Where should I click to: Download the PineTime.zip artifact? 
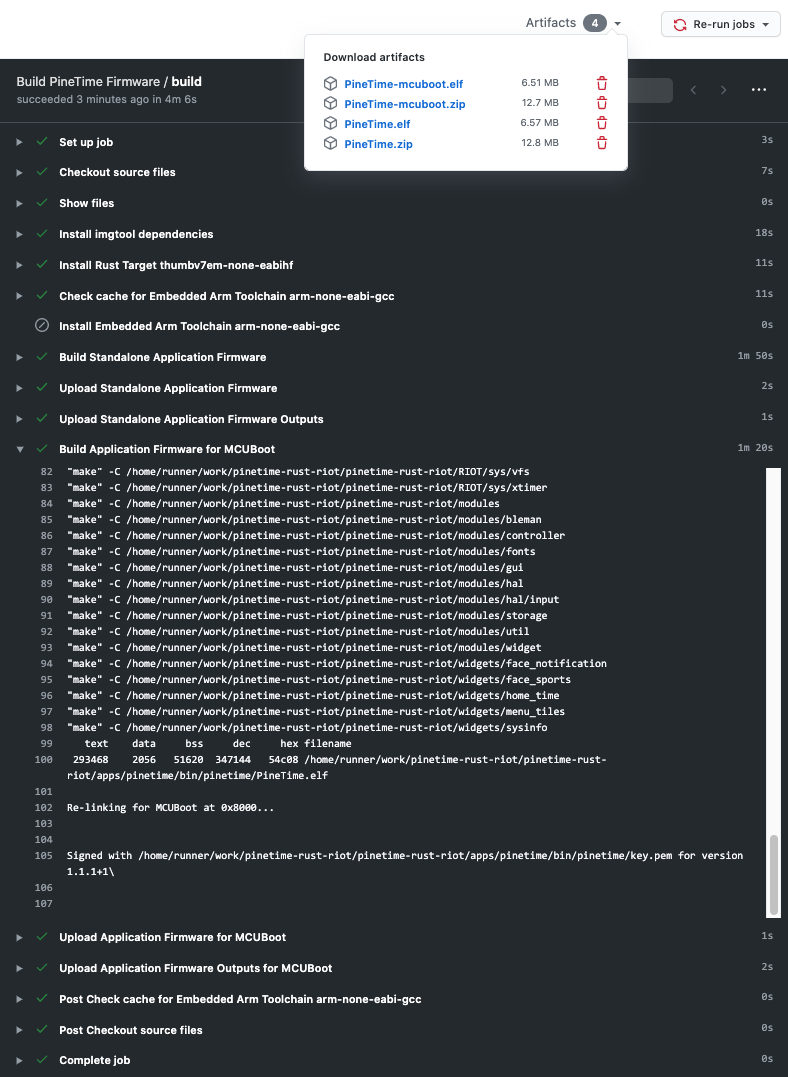378,144
